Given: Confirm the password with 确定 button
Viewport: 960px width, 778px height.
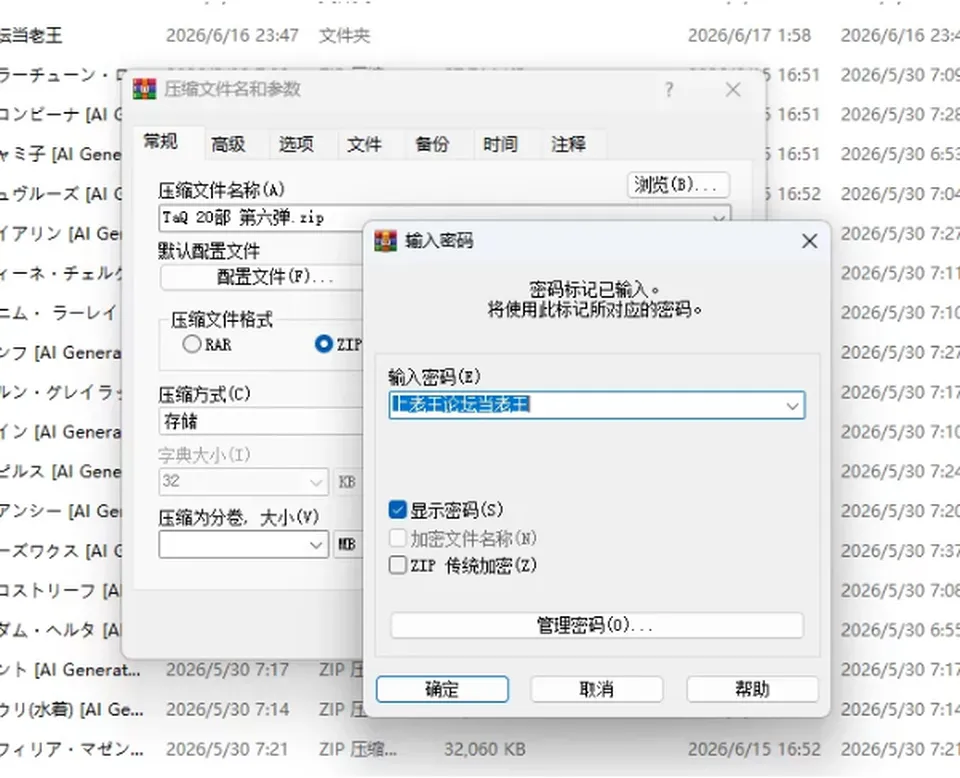Looking at the screenshot, I should [x=442, y=689].
